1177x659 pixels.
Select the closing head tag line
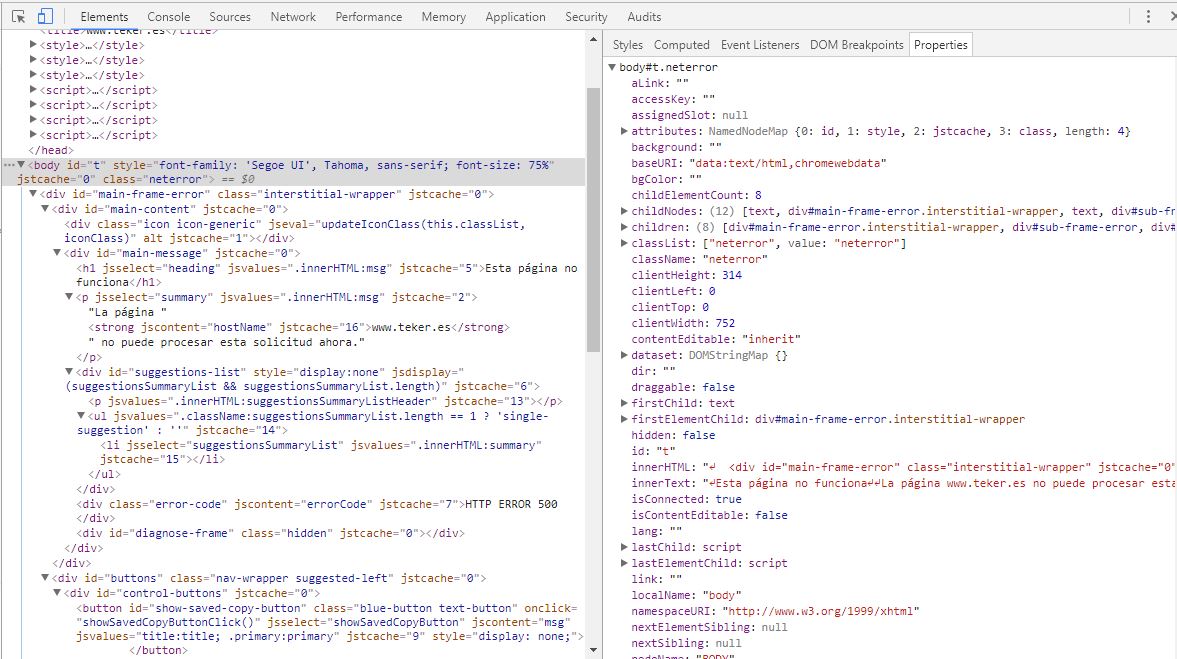(51, 150)
